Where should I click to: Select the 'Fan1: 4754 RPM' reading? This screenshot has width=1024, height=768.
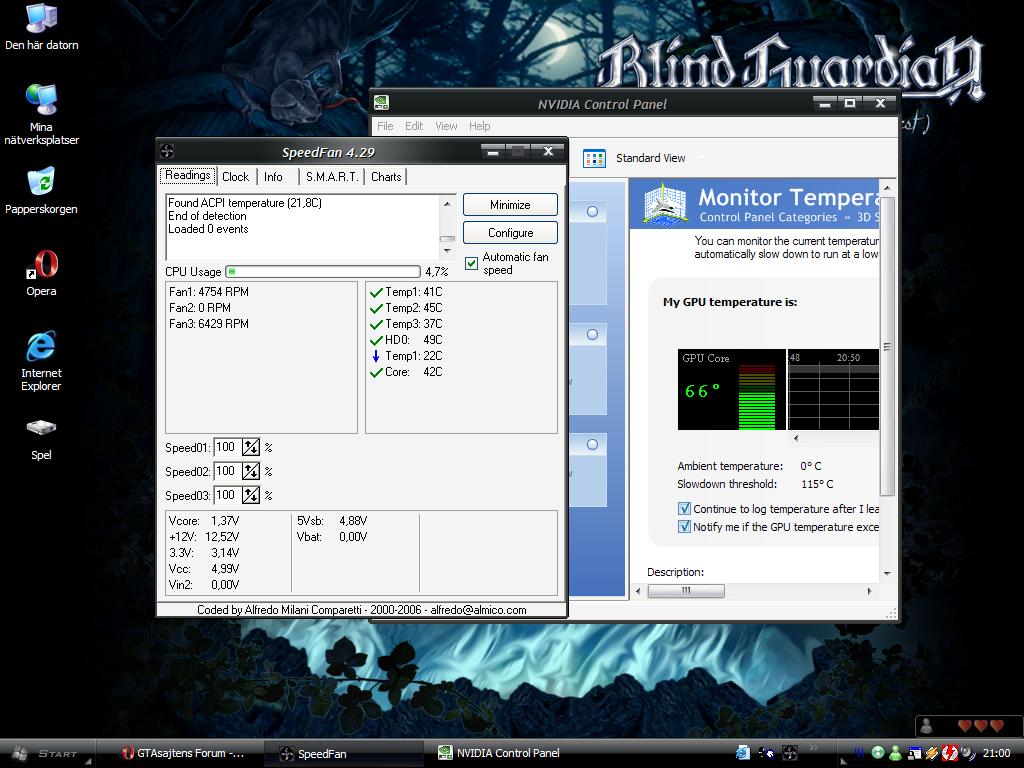(x=208, y=291)
